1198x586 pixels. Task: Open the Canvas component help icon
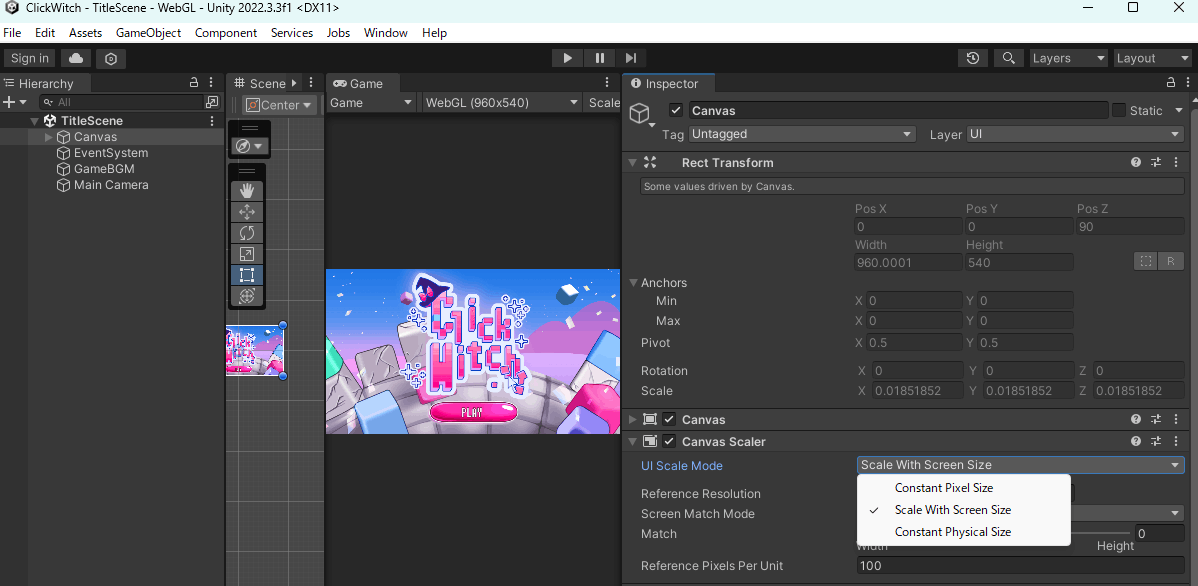click(1136, 419)
